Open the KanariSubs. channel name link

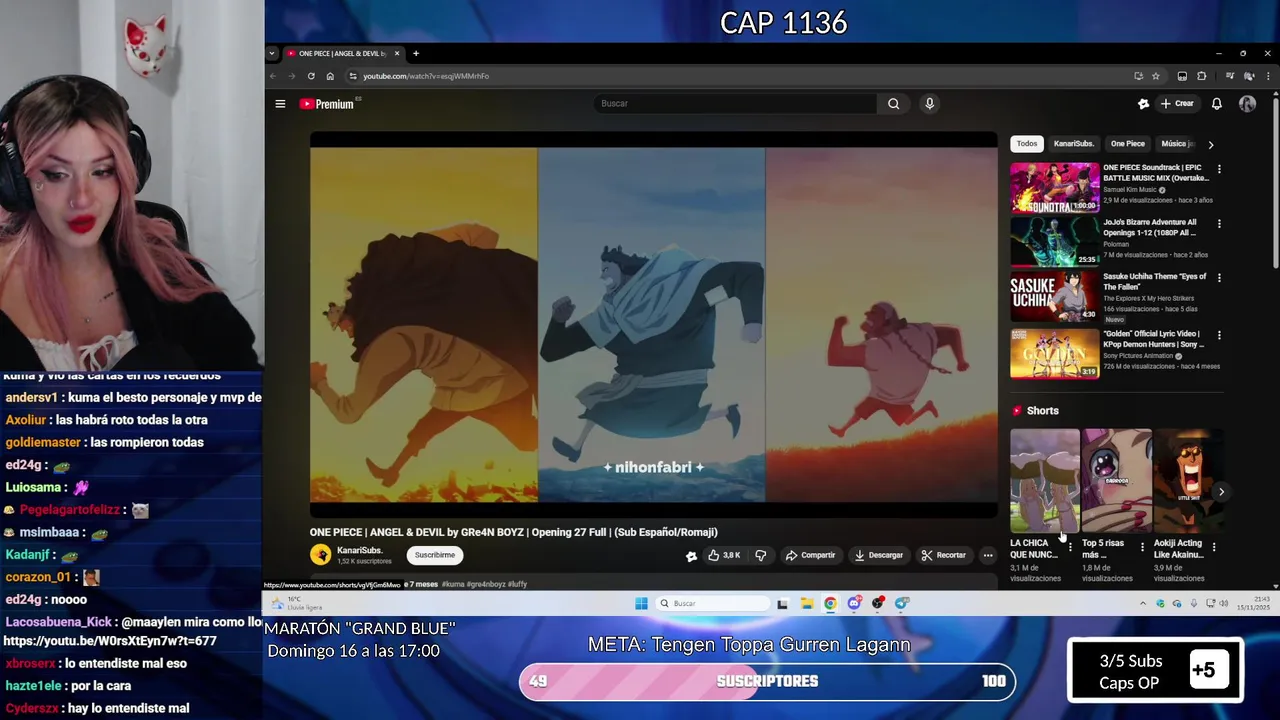pyautogui.click(x=359, y=551)
